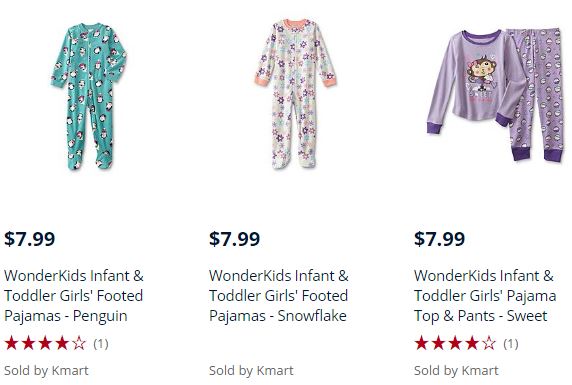Screen dimensions: 572x385
Task: Click the first red star under Penguin pajamas
Action: click(x=11, y=343)
